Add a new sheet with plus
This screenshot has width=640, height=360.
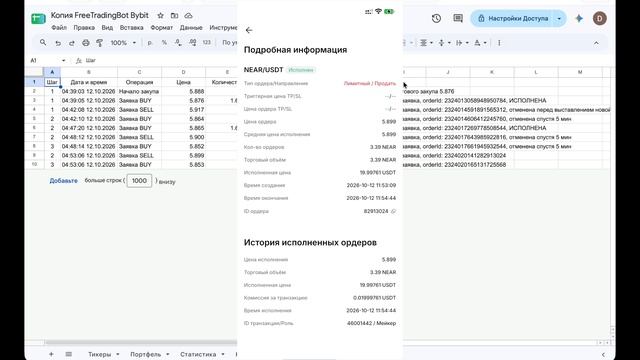coord(51,354)
